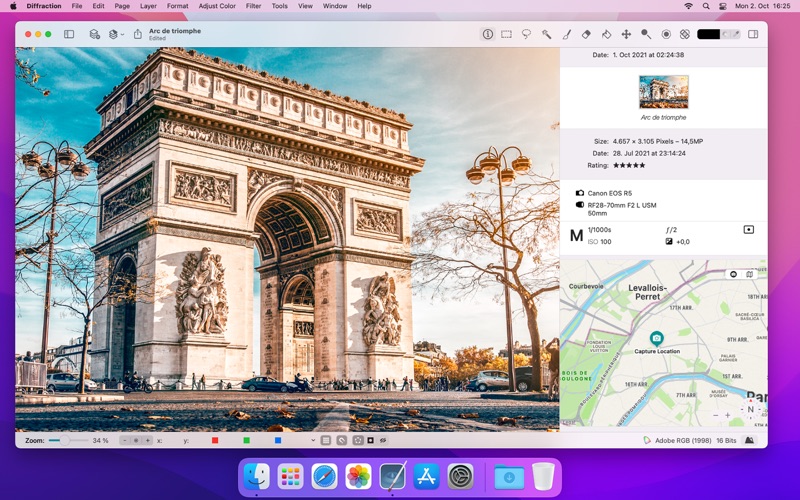This screenshot has height=500, width=800.
Task: Select the magnifier zoom tool
Action: tap(646, 34)
